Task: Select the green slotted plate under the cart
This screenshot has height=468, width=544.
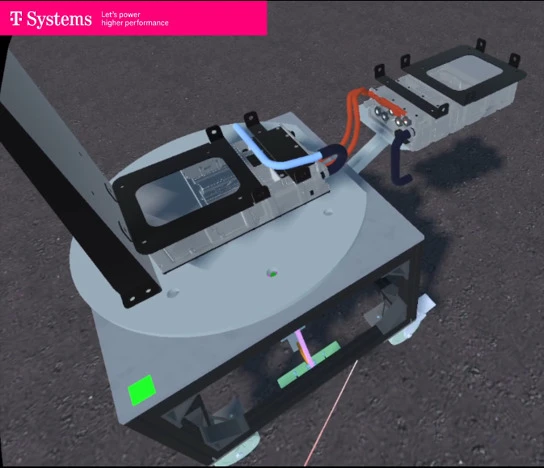Action: pyautogui.click(x=309, y=364)
